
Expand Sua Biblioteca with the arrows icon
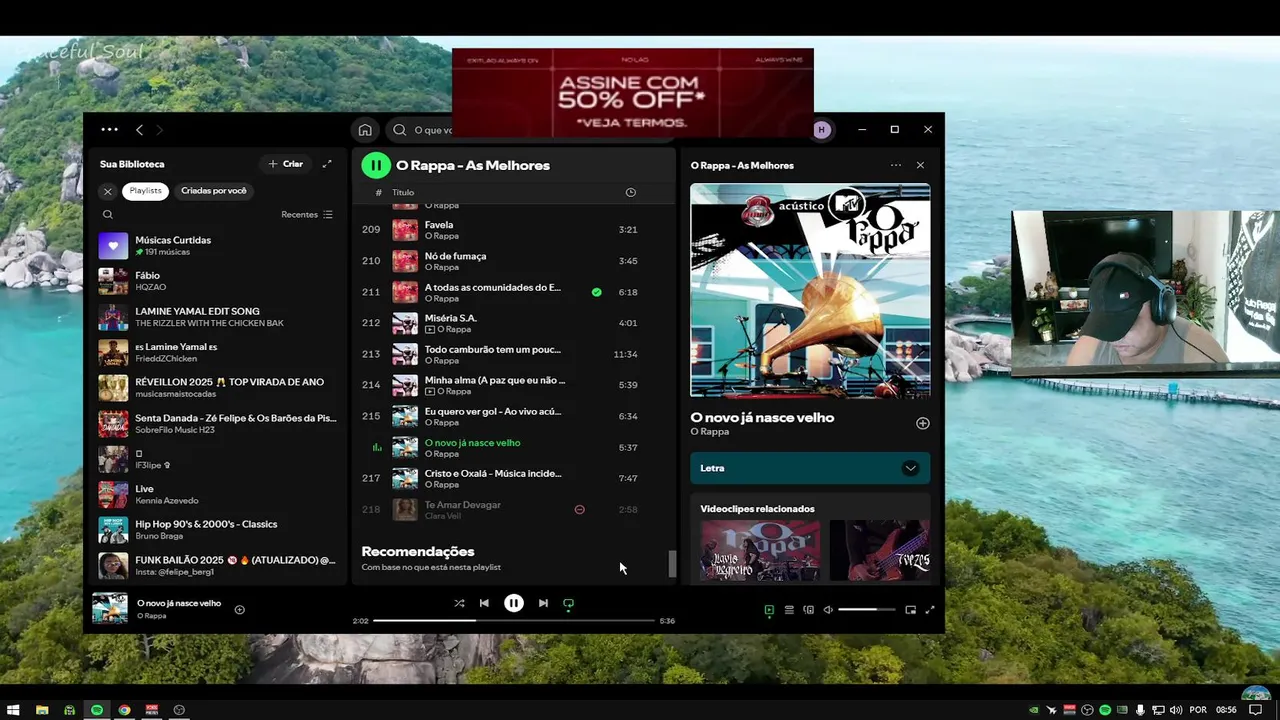point(326,164)
